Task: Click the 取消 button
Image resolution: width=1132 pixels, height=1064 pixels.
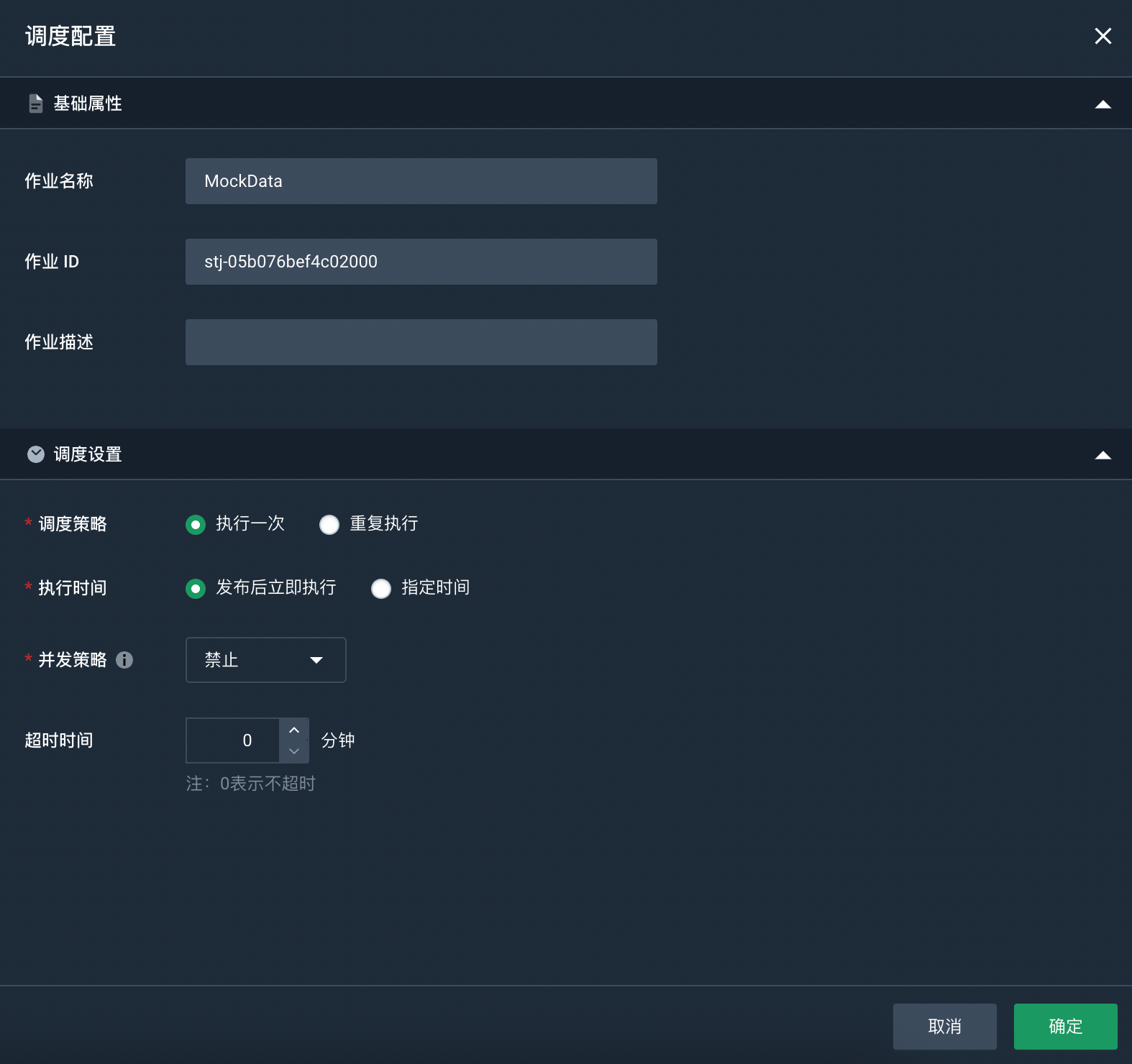Action: (944, 1027)
